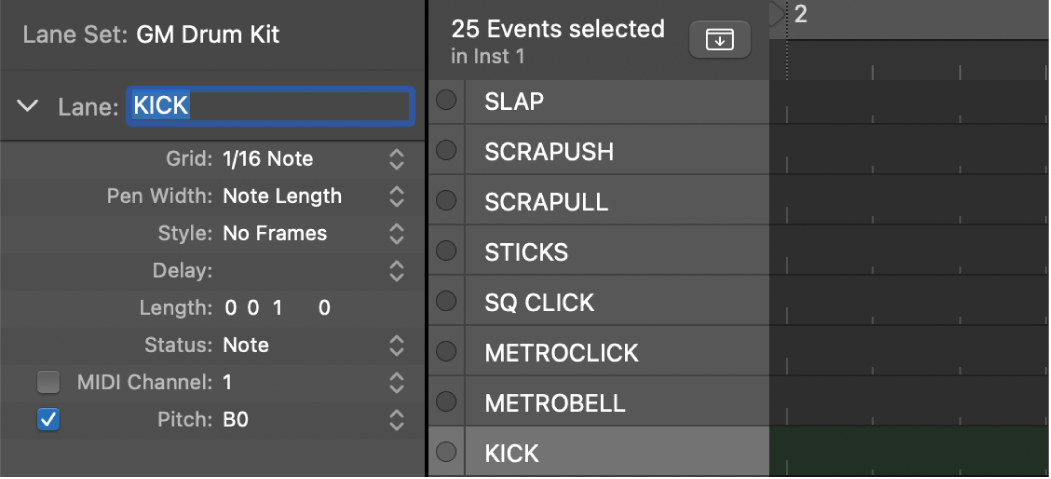
Task: Click the circle button beside SCRAPUSH lane
Action: tap(446, 151)
